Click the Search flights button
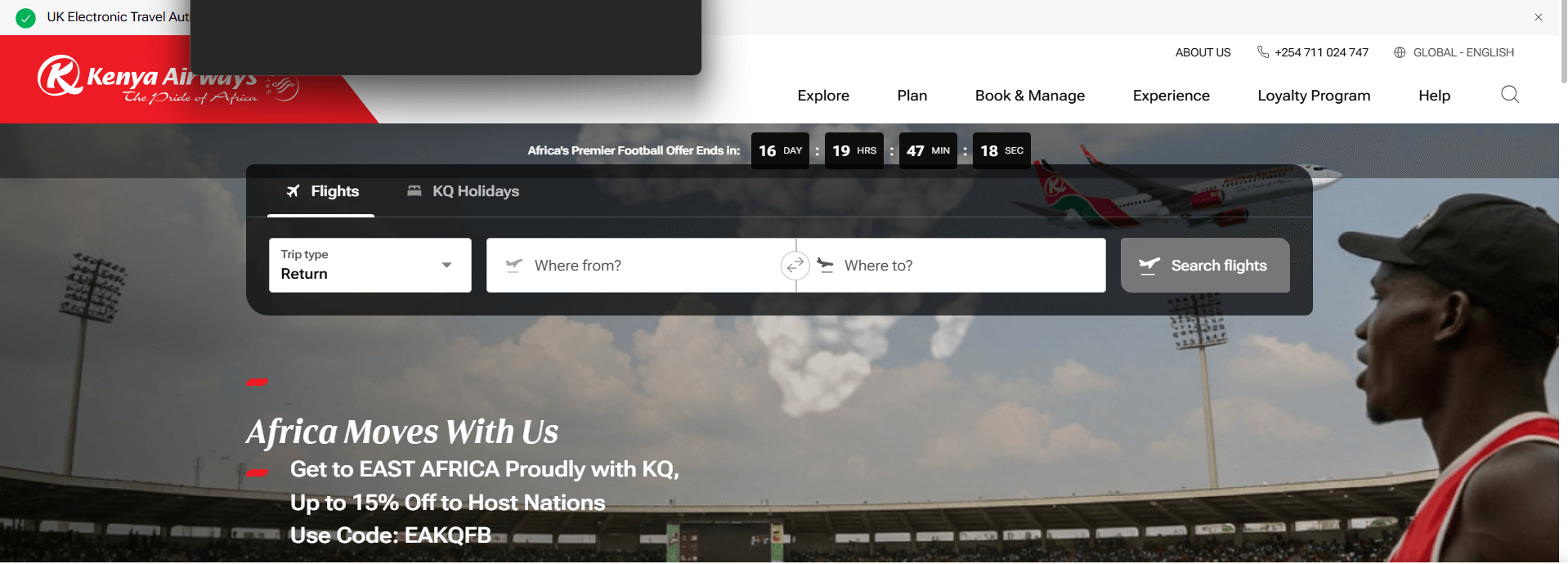1568x564 pixels. (1205, 265)
